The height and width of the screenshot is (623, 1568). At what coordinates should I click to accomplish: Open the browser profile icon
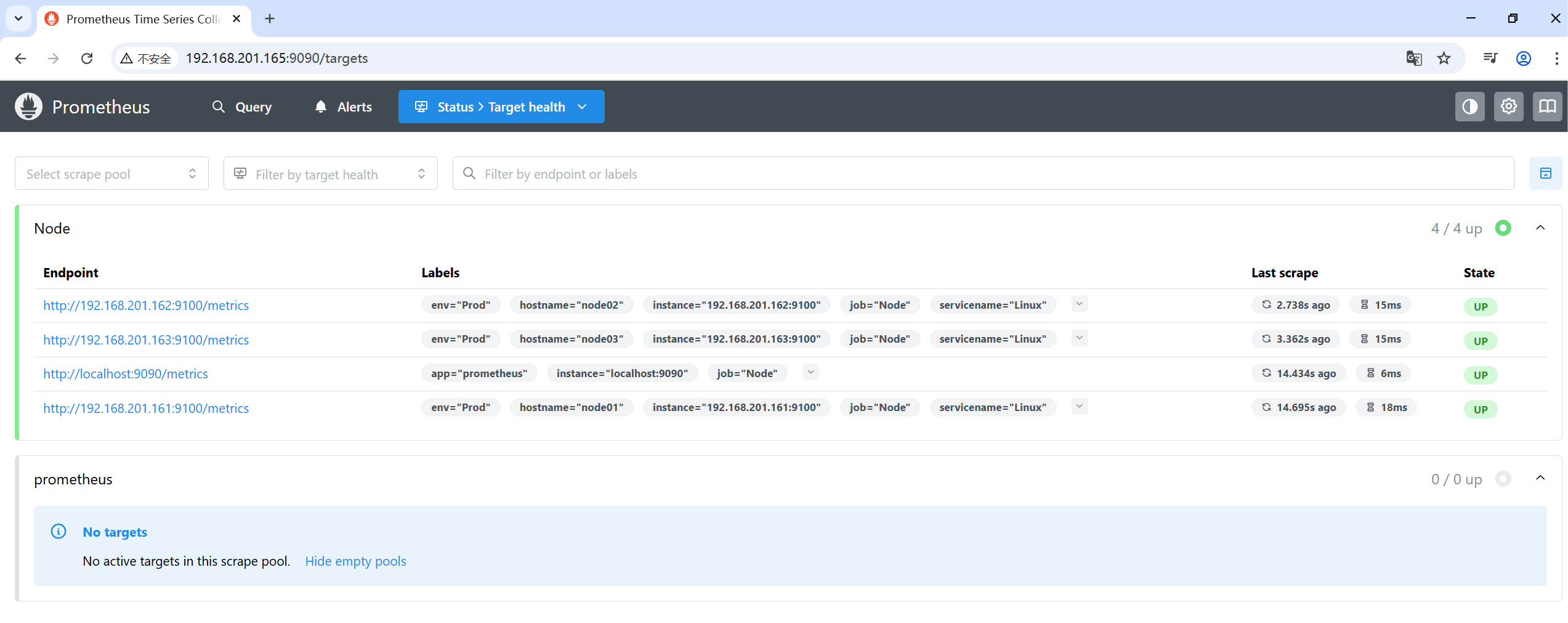pyautogui.click(x=1523, y=59)
